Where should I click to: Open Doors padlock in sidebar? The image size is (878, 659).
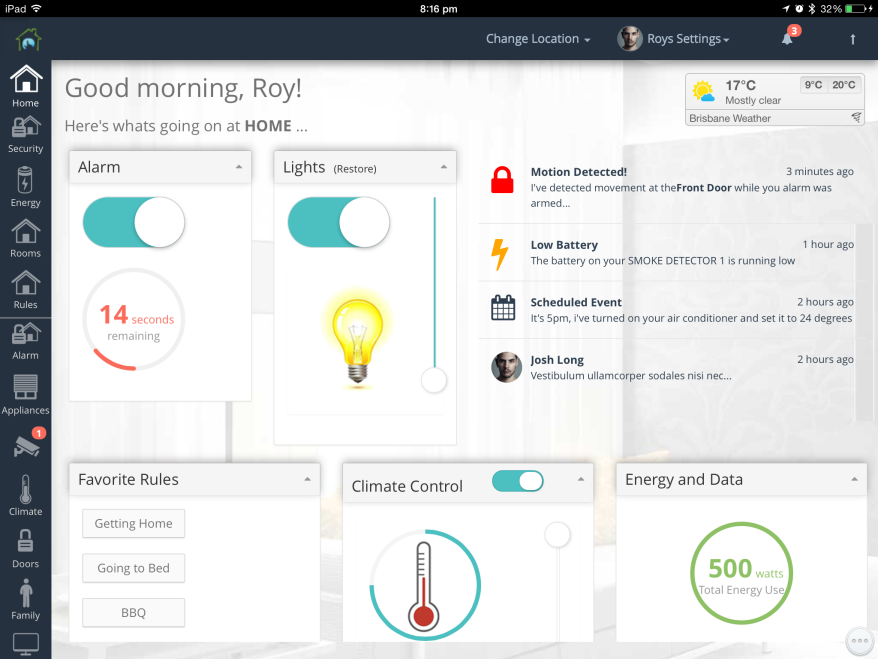point(26,549)
